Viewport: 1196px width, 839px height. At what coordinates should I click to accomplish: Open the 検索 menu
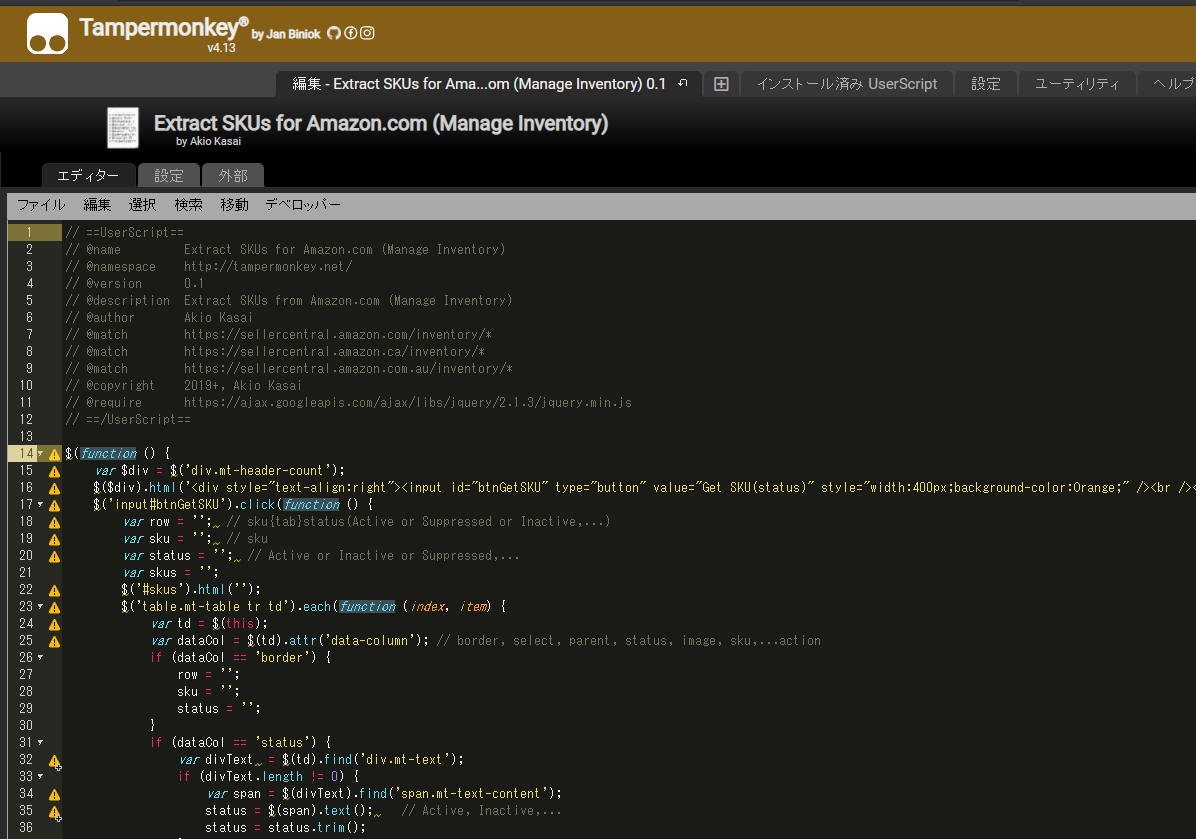[188, 204]
